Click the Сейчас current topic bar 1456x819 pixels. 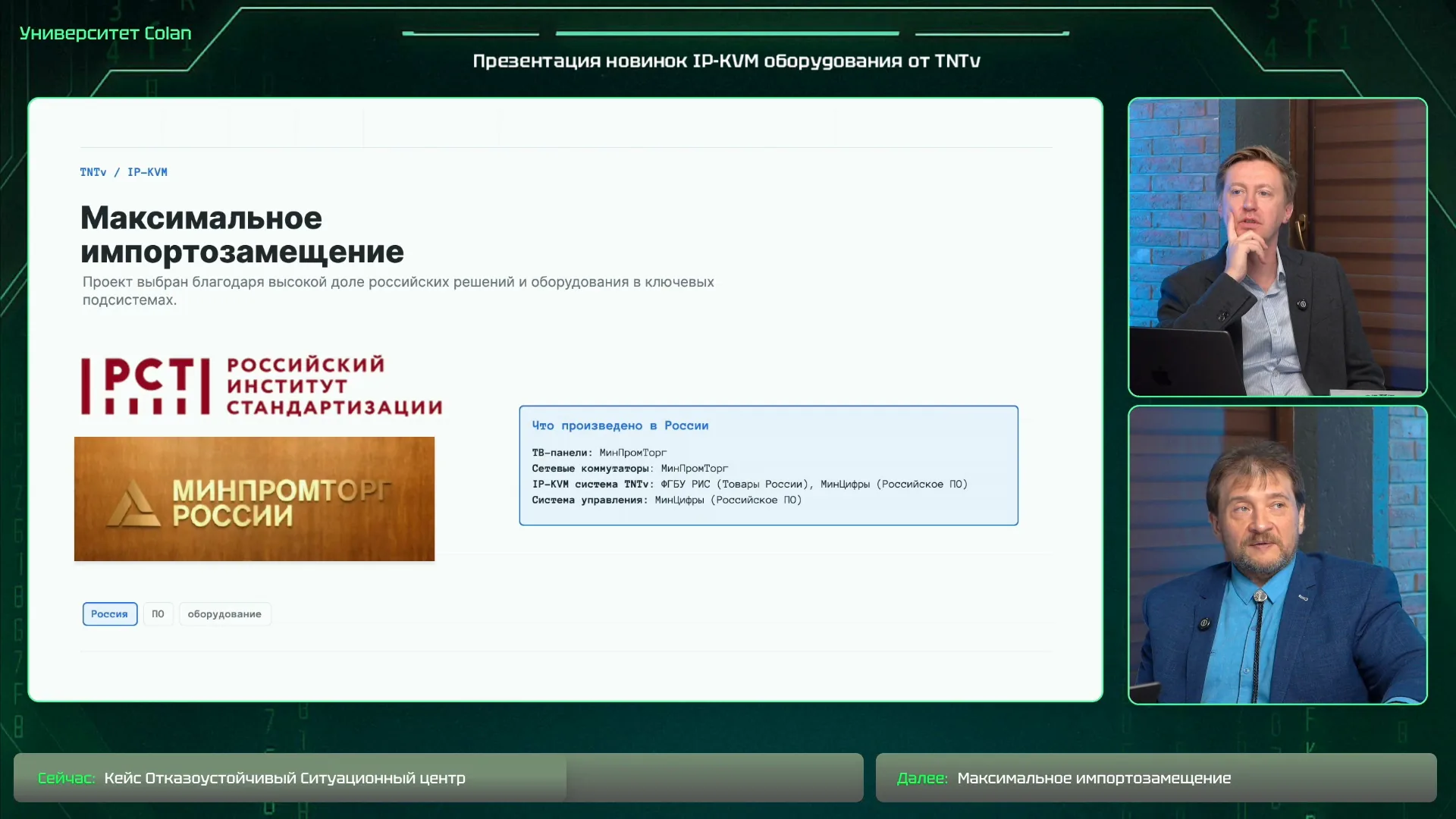pos(438,778)
